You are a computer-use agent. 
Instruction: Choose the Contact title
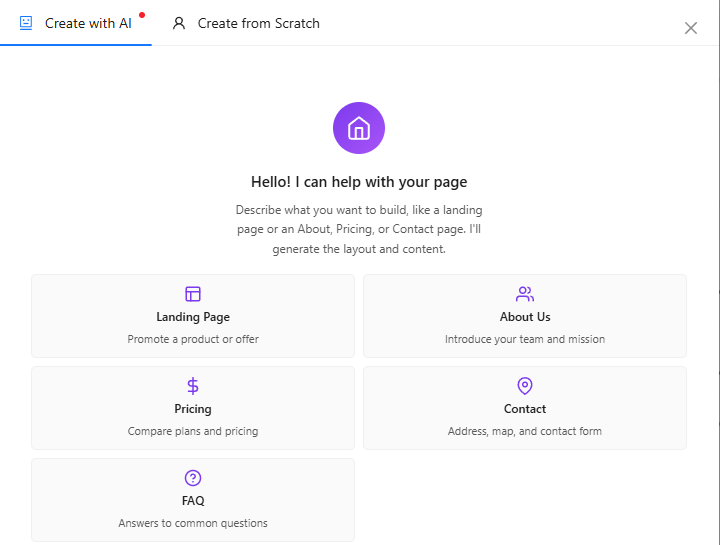tap(525, 409)
